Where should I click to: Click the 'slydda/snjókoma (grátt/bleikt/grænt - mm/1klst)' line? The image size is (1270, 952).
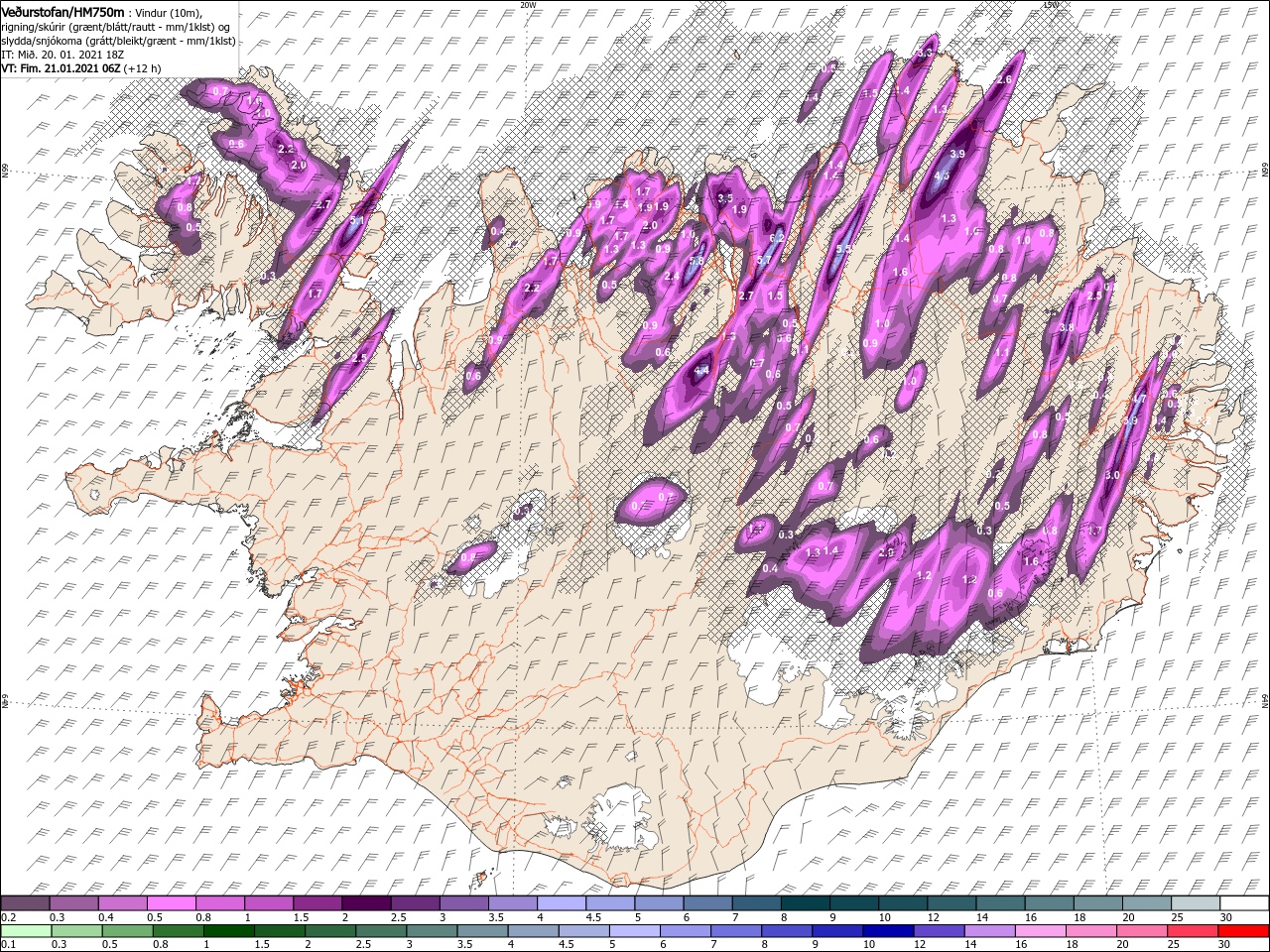tap(116, 41)
